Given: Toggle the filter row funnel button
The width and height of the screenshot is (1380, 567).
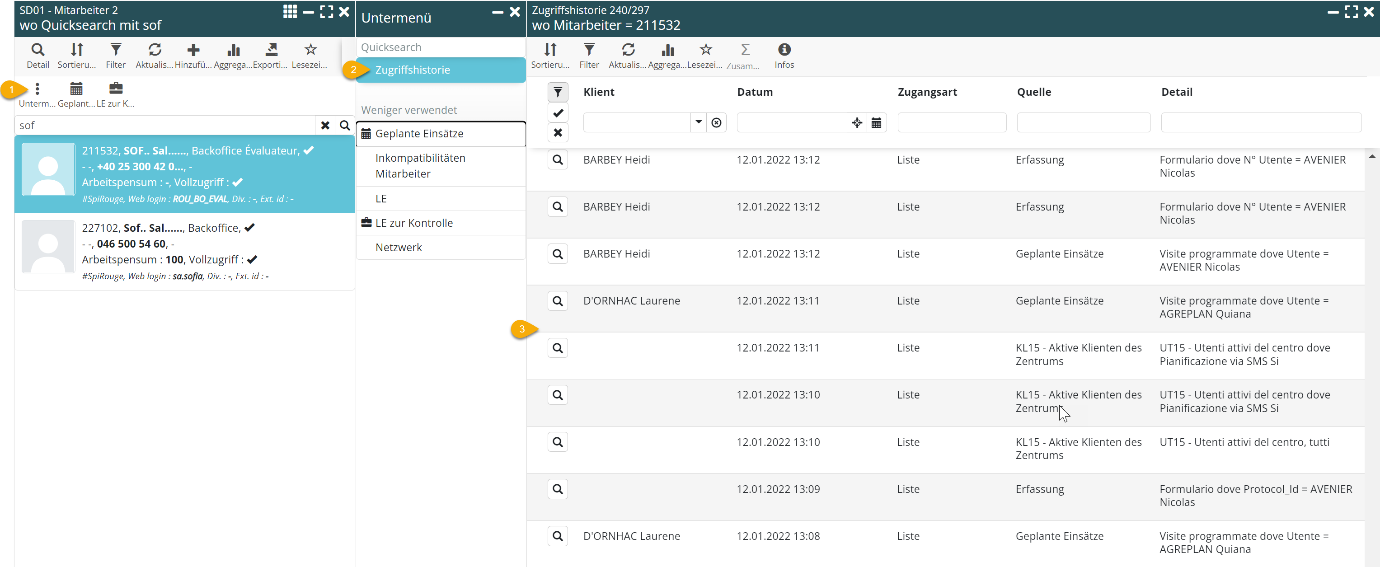Looking at the screenshot, I should 558,92.
